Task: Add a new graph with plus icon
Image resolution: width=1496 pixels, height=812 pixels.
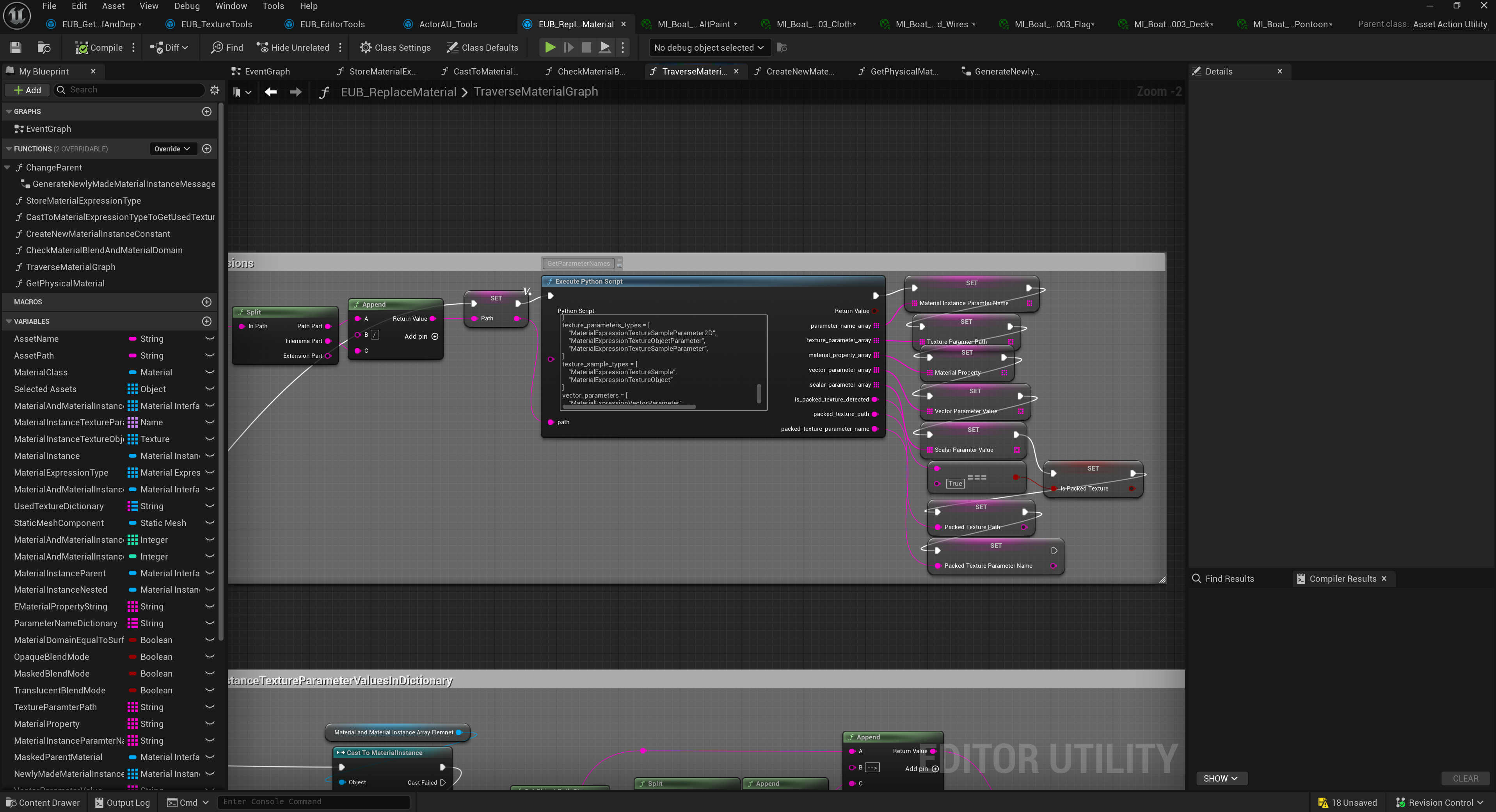Action: pos(207,112)
